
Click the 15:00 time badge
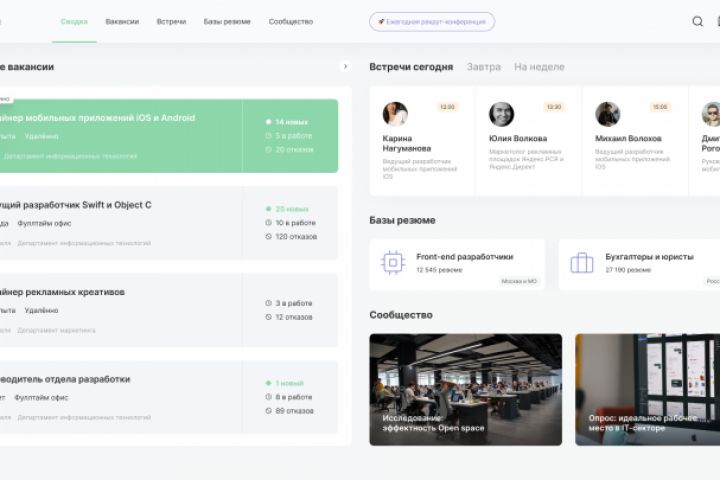point(660,107)
